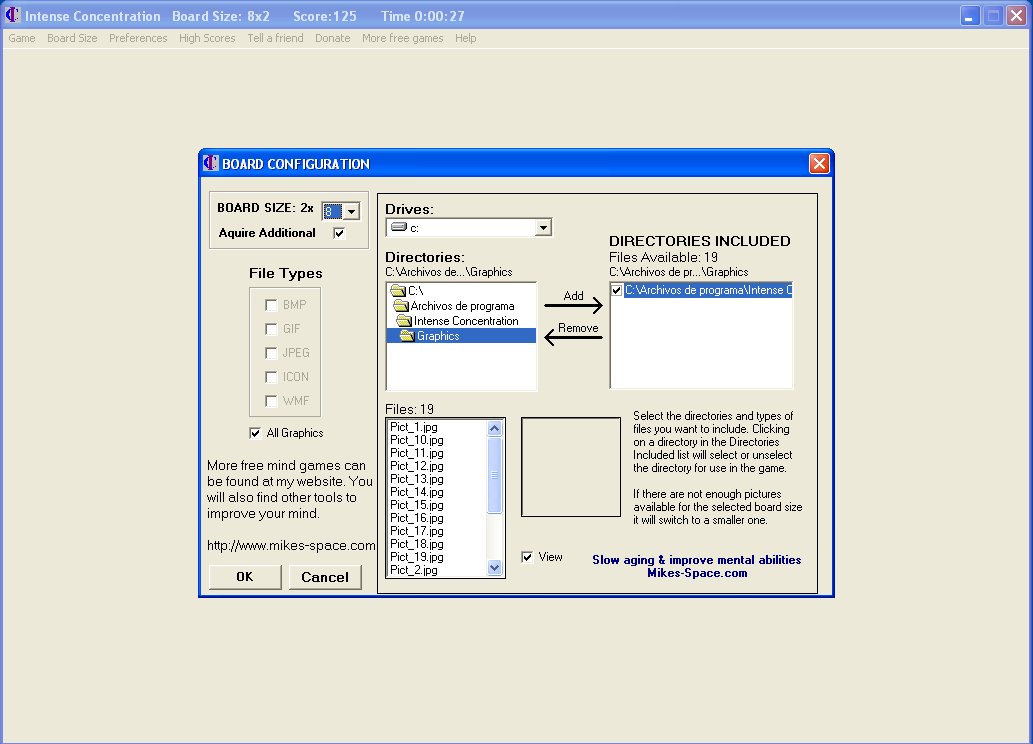This screenshot has height=744, width=1033.
Task: Minimize the Intense Concentration window
Action: pyautogui.click(x=970, y=15)
